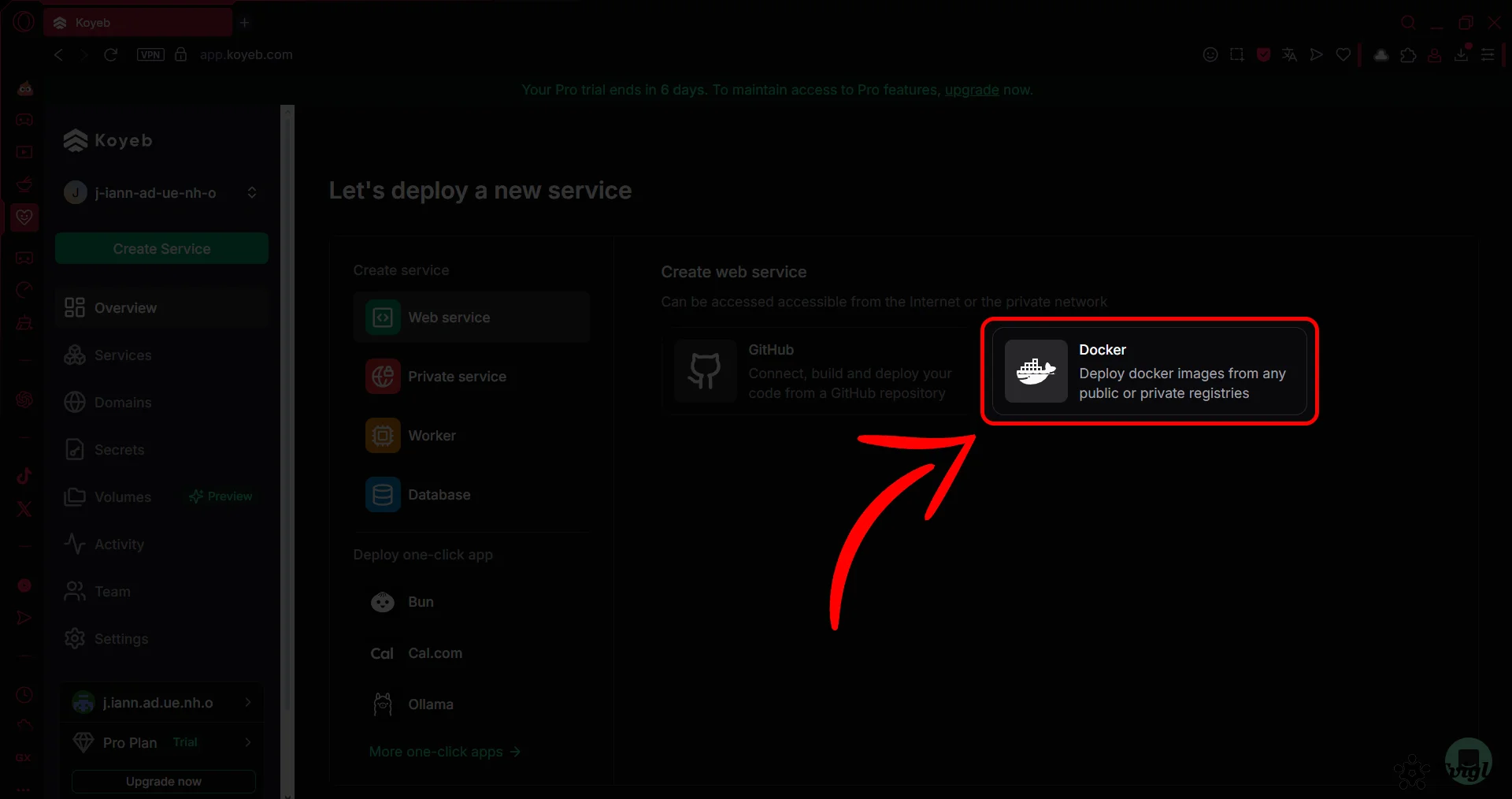This screenshot has height=799, width=1512.
Task: Select the Koyeb browser tab
Action: [139, 23]
